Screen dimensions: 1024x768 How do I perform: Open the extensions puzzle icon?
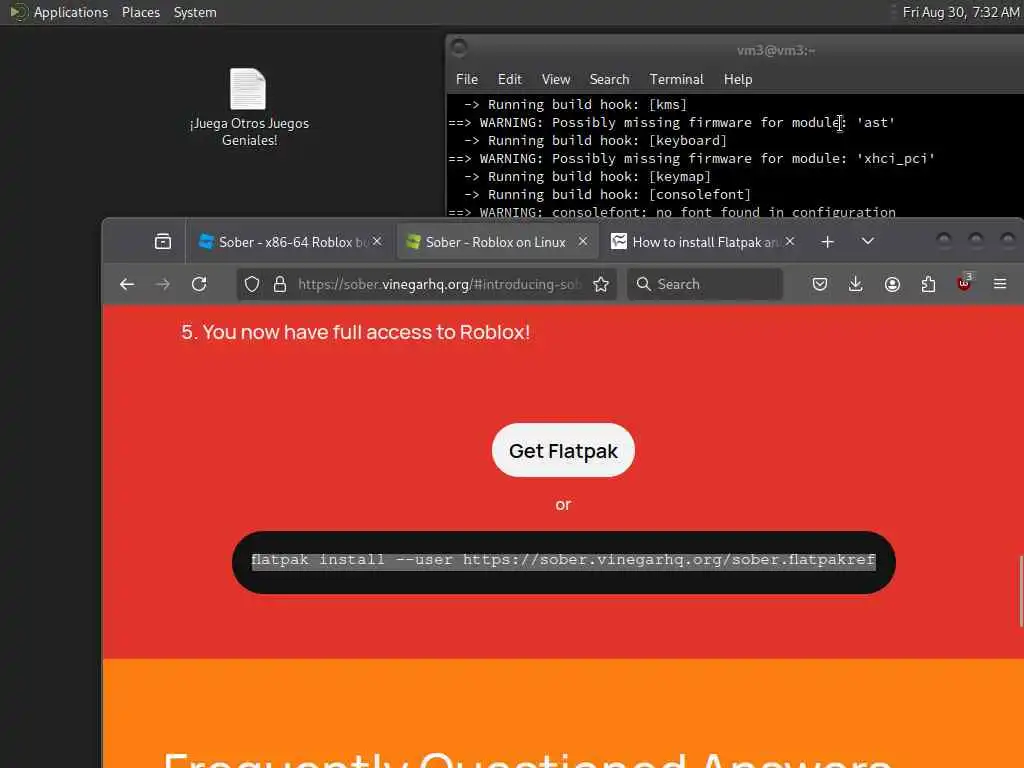(x=928, y=284)
